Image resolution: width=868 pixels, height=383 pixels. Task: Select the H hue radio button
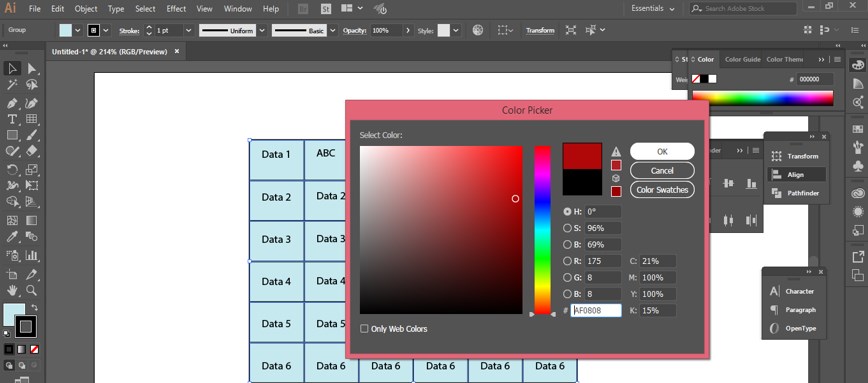[567, 211]
